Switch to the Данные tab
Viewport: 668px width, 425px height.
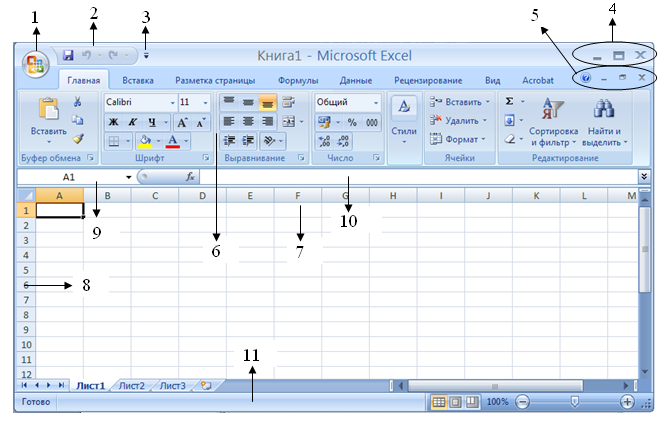[356, 80]
